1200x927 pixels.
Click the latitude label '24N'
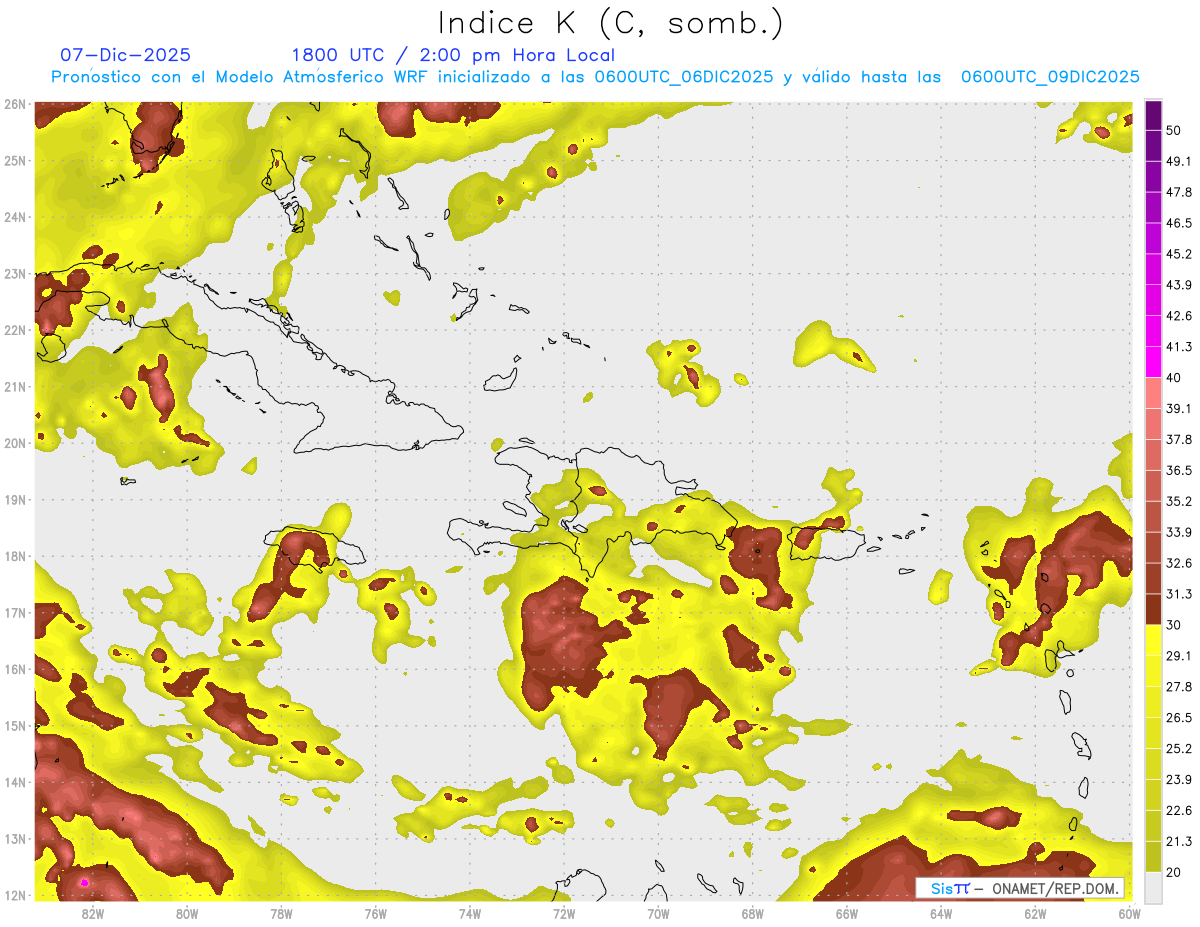(14, 217)
